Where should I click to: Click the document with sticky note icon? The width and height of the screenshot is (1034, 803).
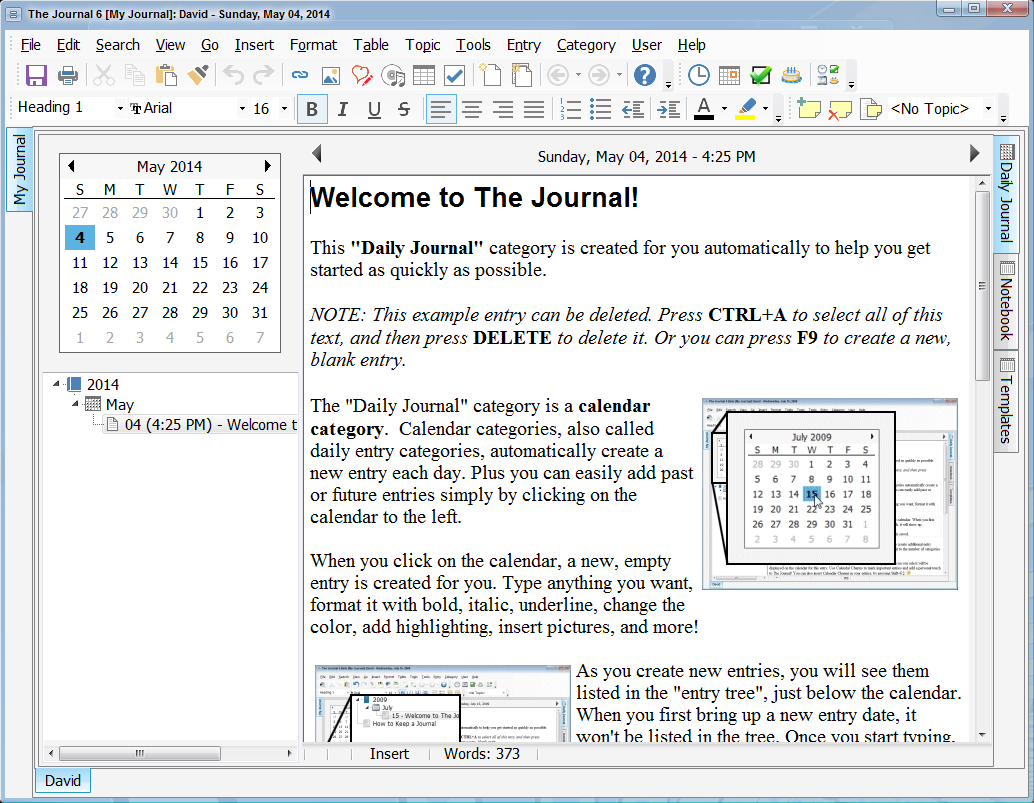tap(871, 109)
